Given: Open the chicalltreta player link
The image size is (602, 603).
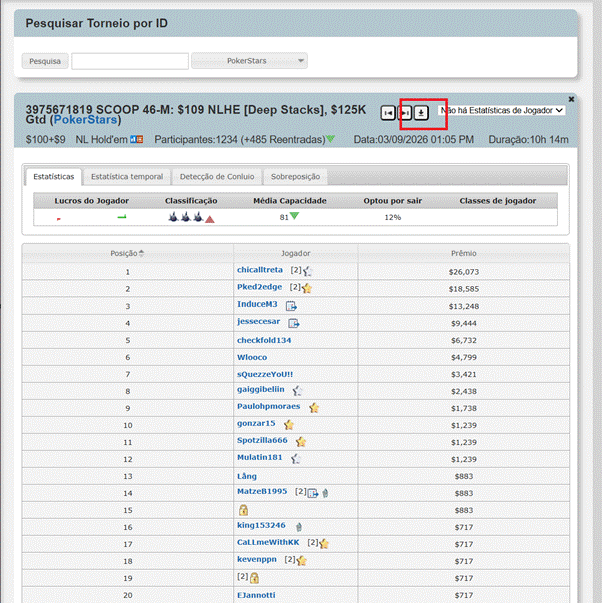Looking at the screenshot, I should (x=260, y=270).
